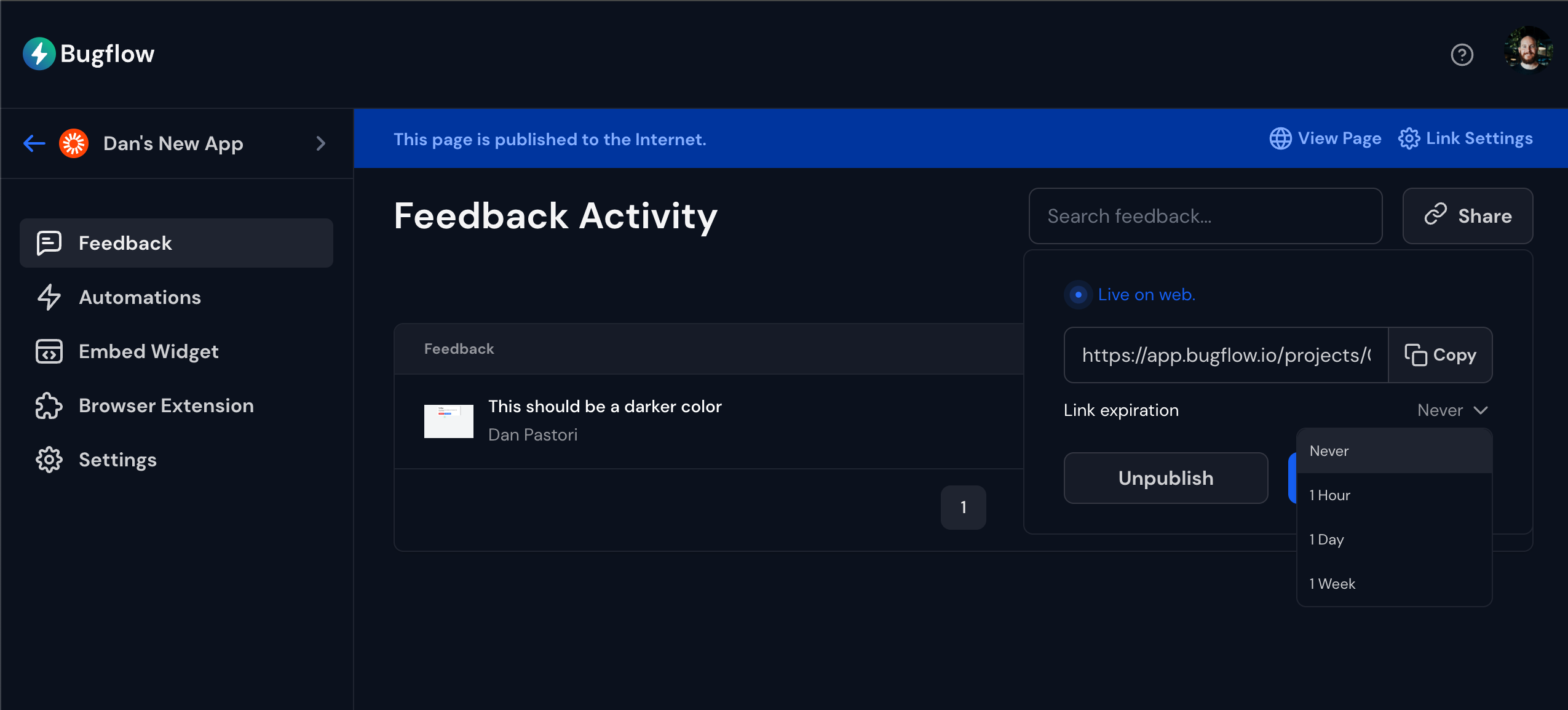Click the Browser Extension puzzle icon
1568x710 pixels.
[49, 405]
